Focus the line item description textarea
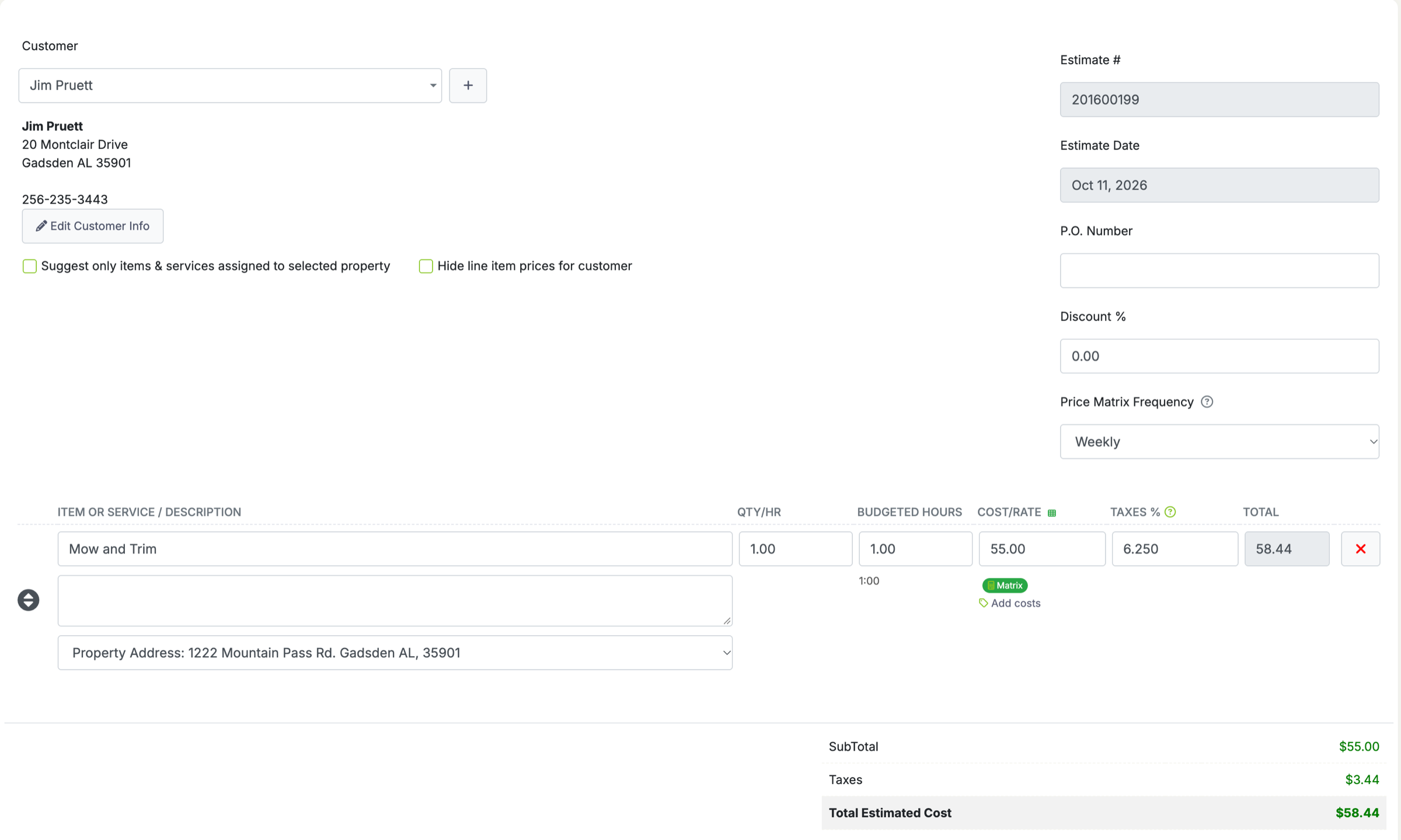The height and width of the screenshot is (840, 1401). tap(395, 601)
